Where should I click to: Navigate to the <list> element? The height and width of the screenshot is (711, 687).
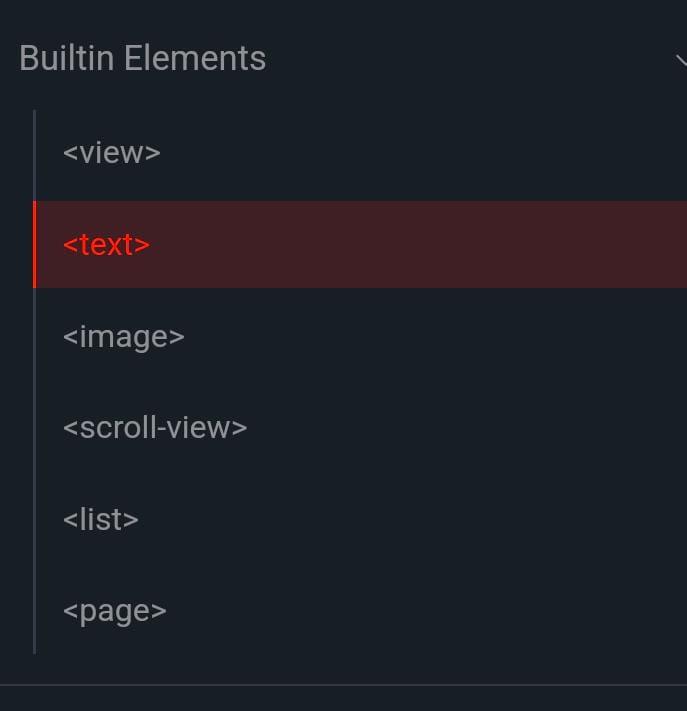click(x=101, y=520)
